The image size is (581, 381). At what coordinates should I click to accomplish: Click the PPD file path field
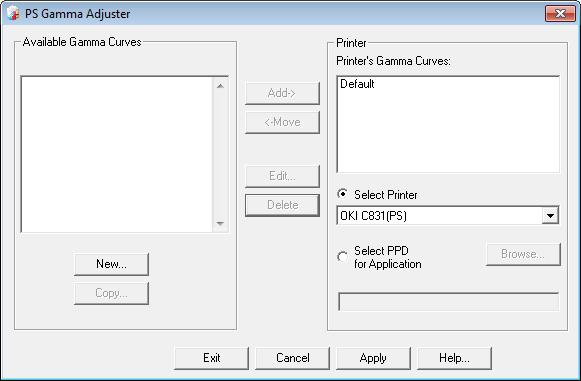[448, 302]
